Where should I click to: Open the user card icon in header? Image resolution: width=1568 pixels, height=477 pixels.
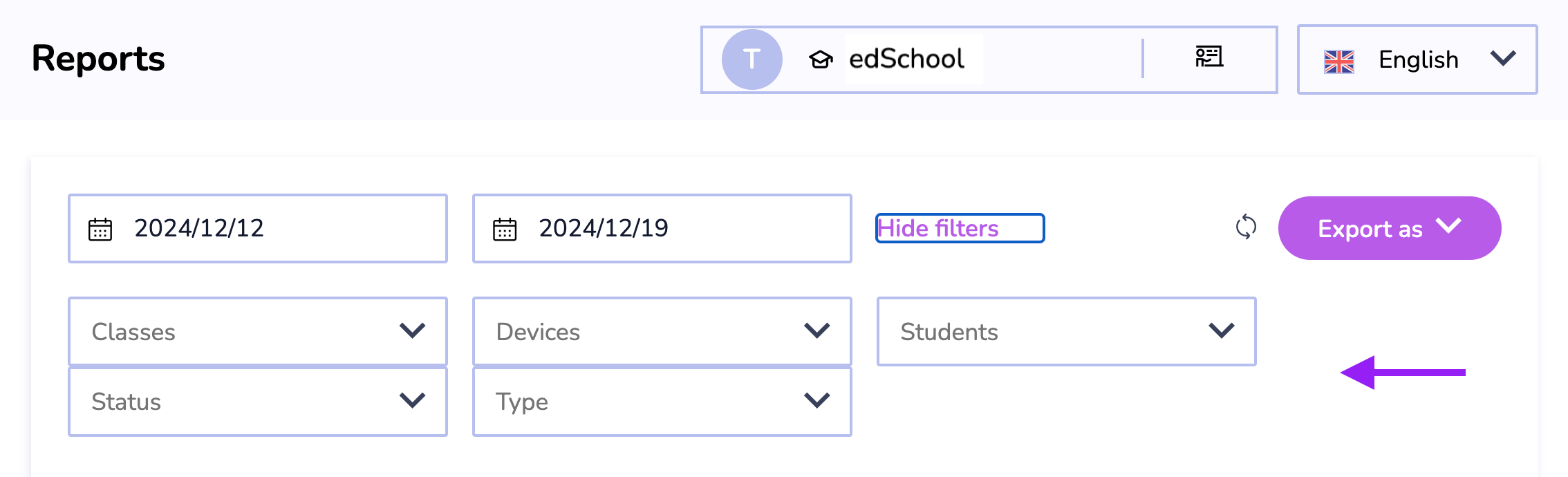pyautogui.click(x=1209, y=57)
